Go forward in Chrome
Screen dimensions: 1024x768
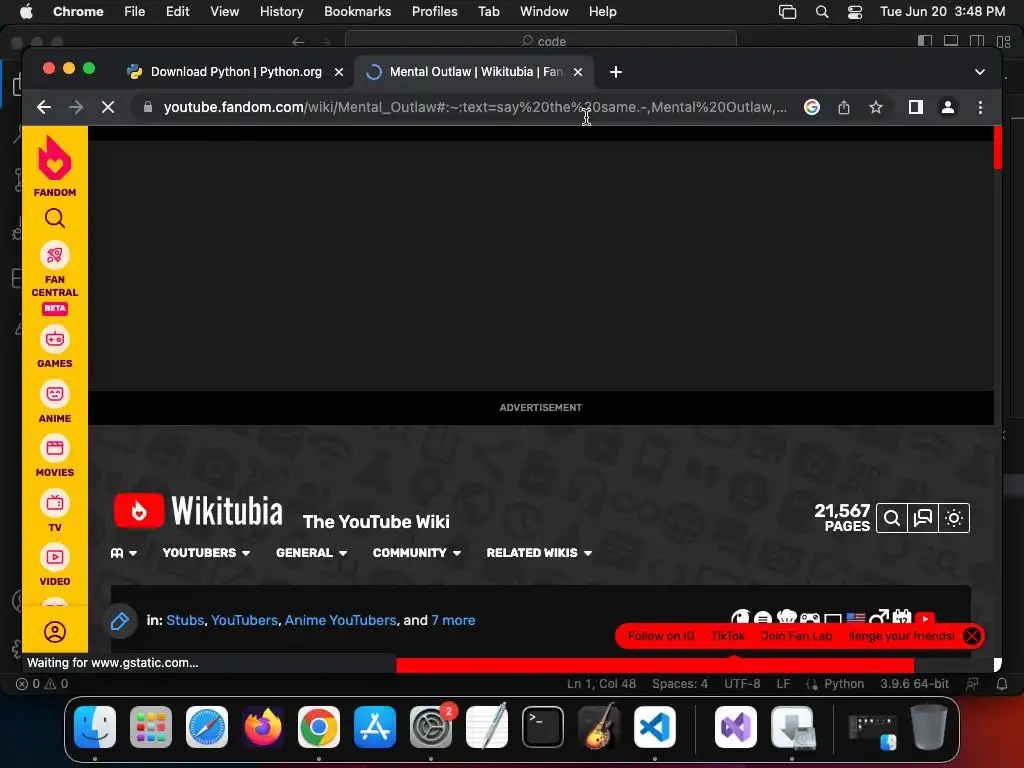click(76, 107)
